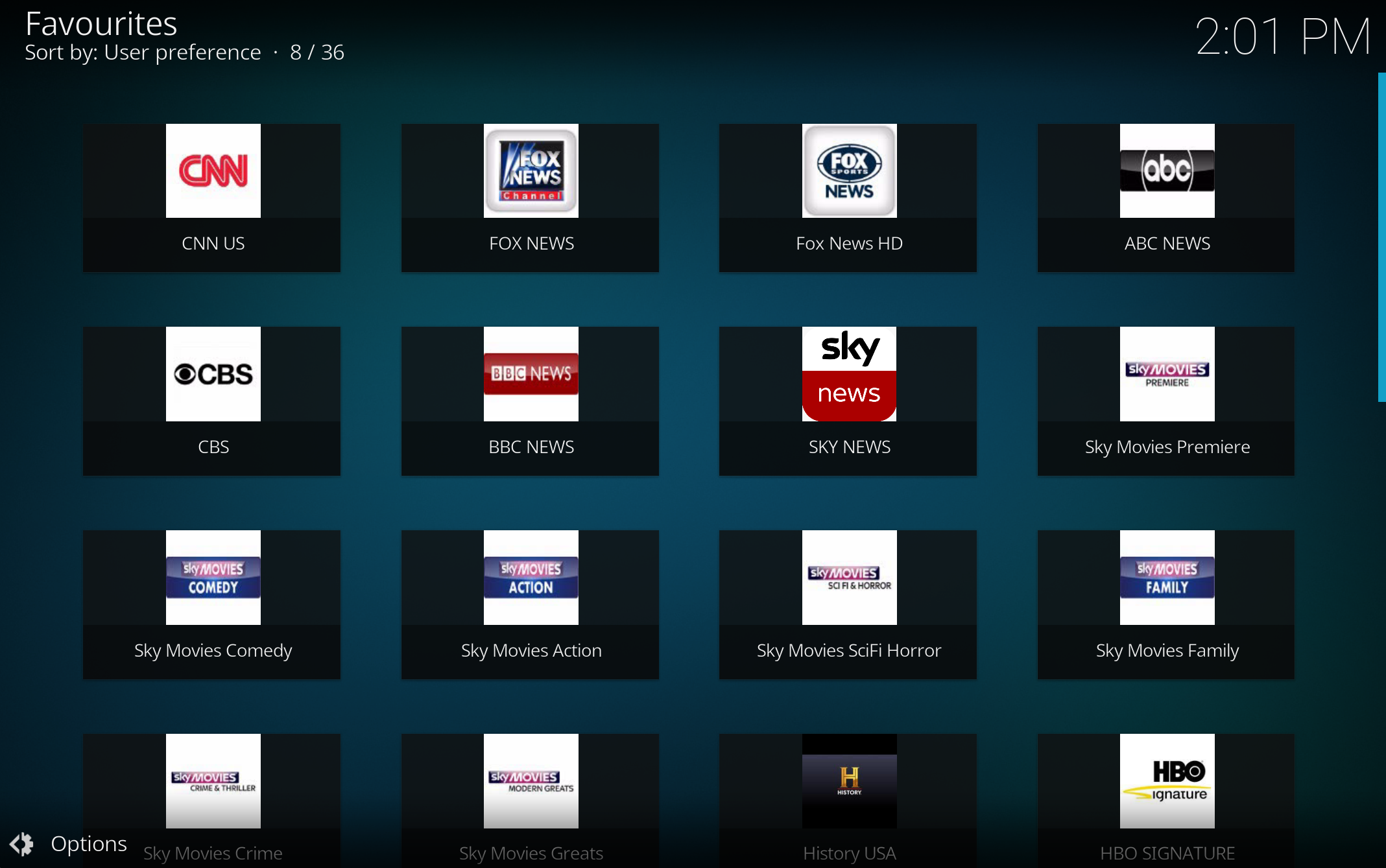Open Sky Movies SciFi Horror tile
This screenshot has height=868, width=1386.
click(x=849, y=578)
